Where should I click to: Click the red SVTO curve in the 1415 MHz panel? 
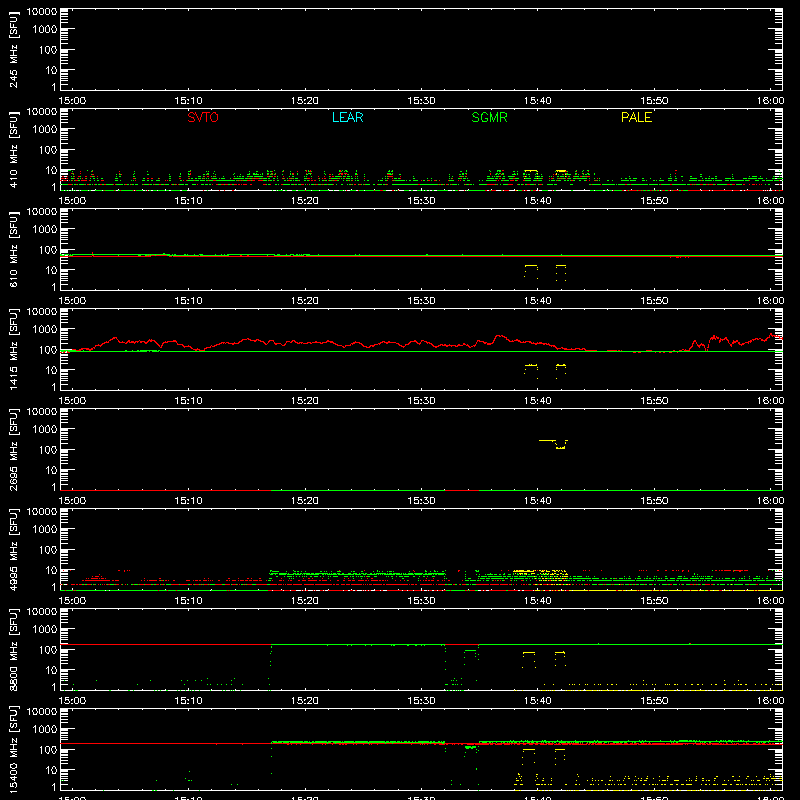[x=421, y=343]
